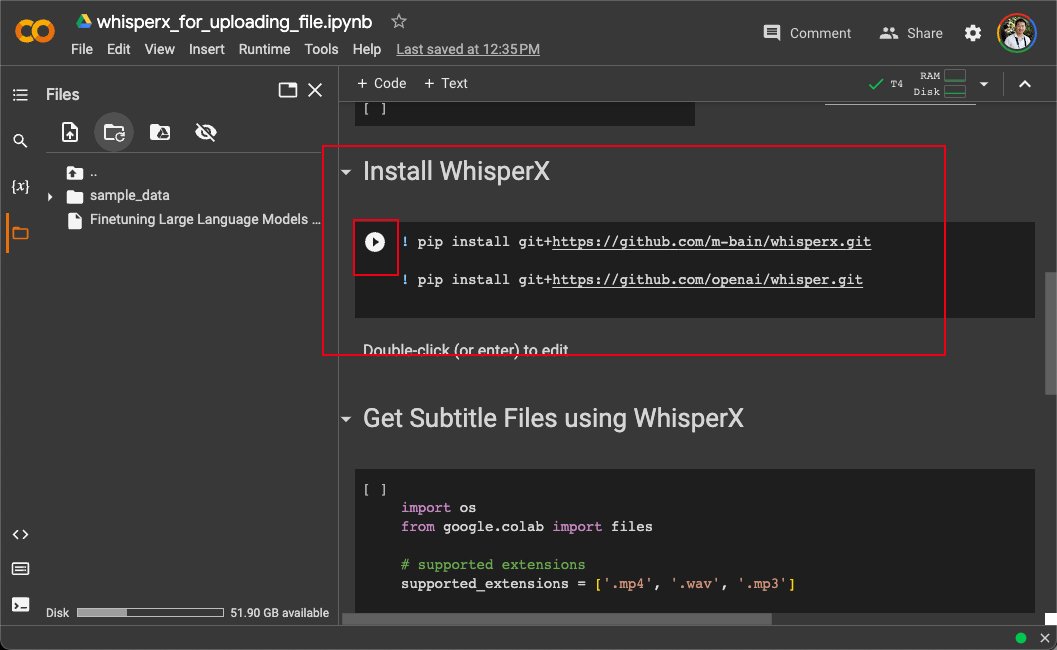Image resolution: width=1057 pixels, height=650 pixels.
Task: Toggle hidden files visibility
Action: tap(206, 132)
